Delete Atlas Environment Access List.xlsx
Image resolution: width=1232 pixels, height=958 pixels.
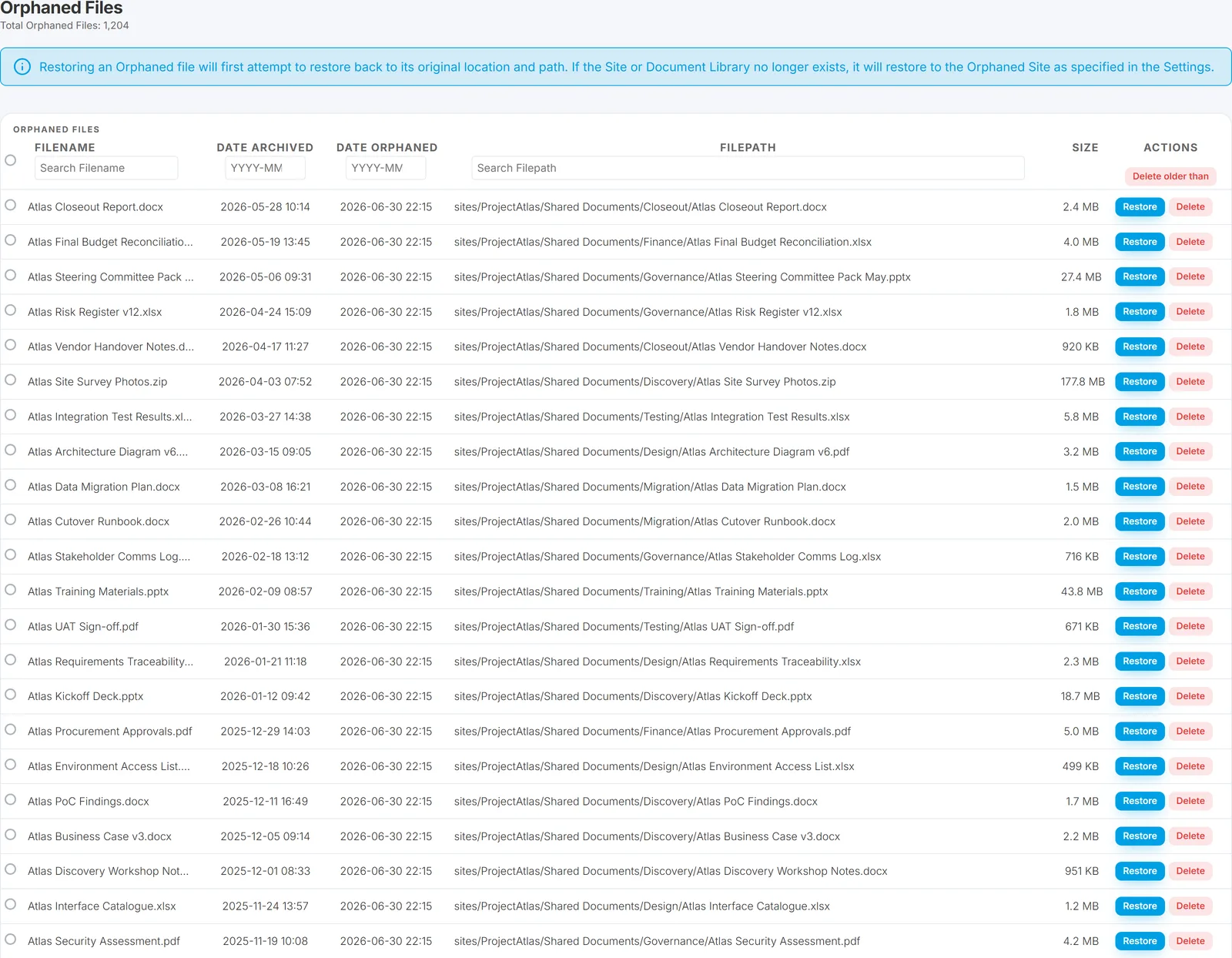1190,766
